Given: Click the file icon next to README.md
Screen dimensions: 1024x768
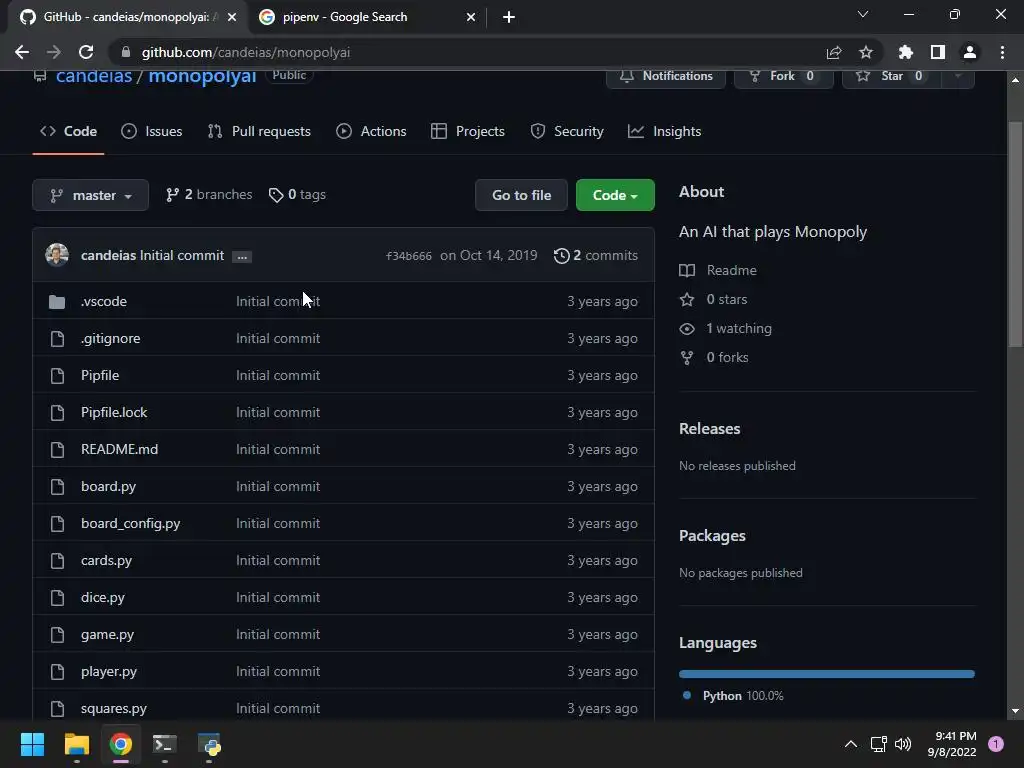Looking at the screenshot, I should [57, 449].
